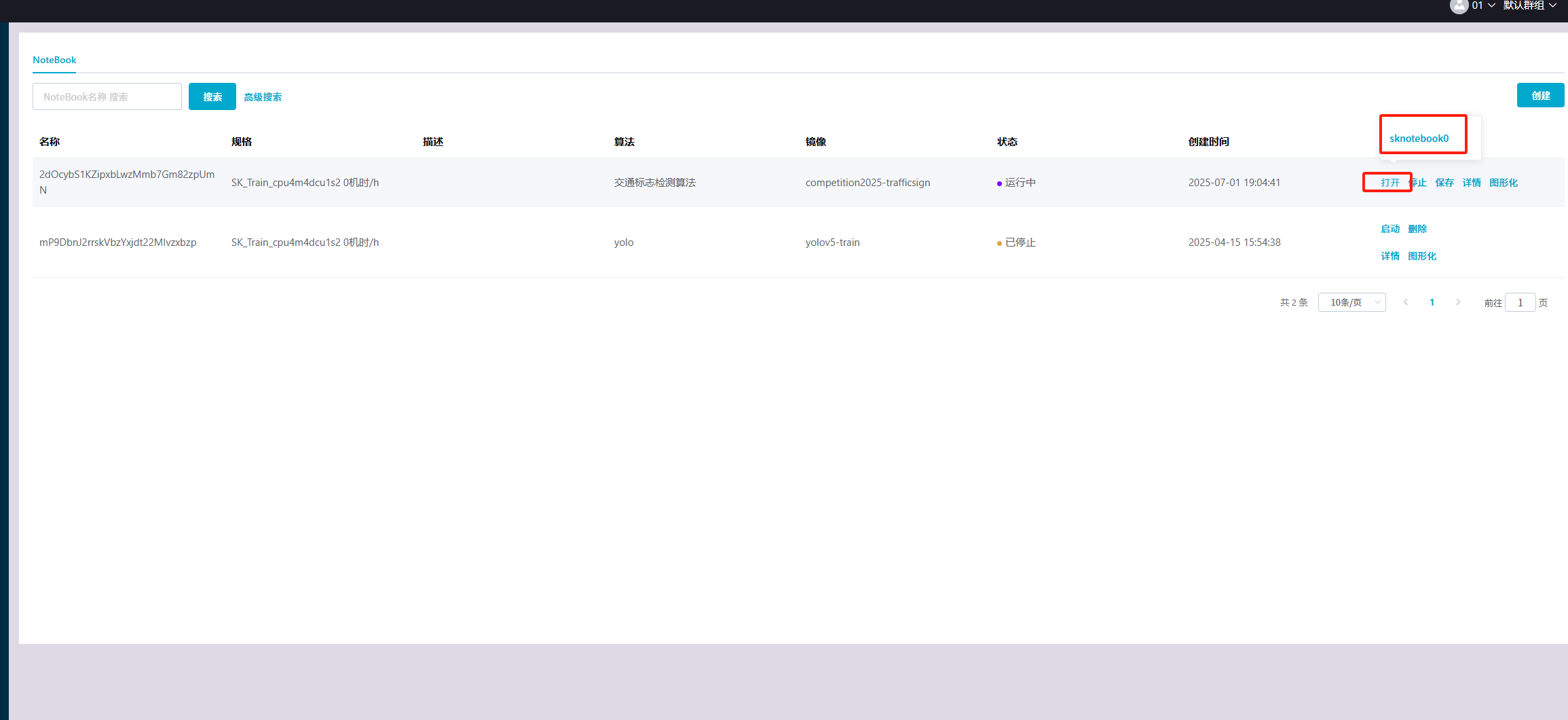View 详情 for the competition2025-trafficsign notebook

point(1471,183)
